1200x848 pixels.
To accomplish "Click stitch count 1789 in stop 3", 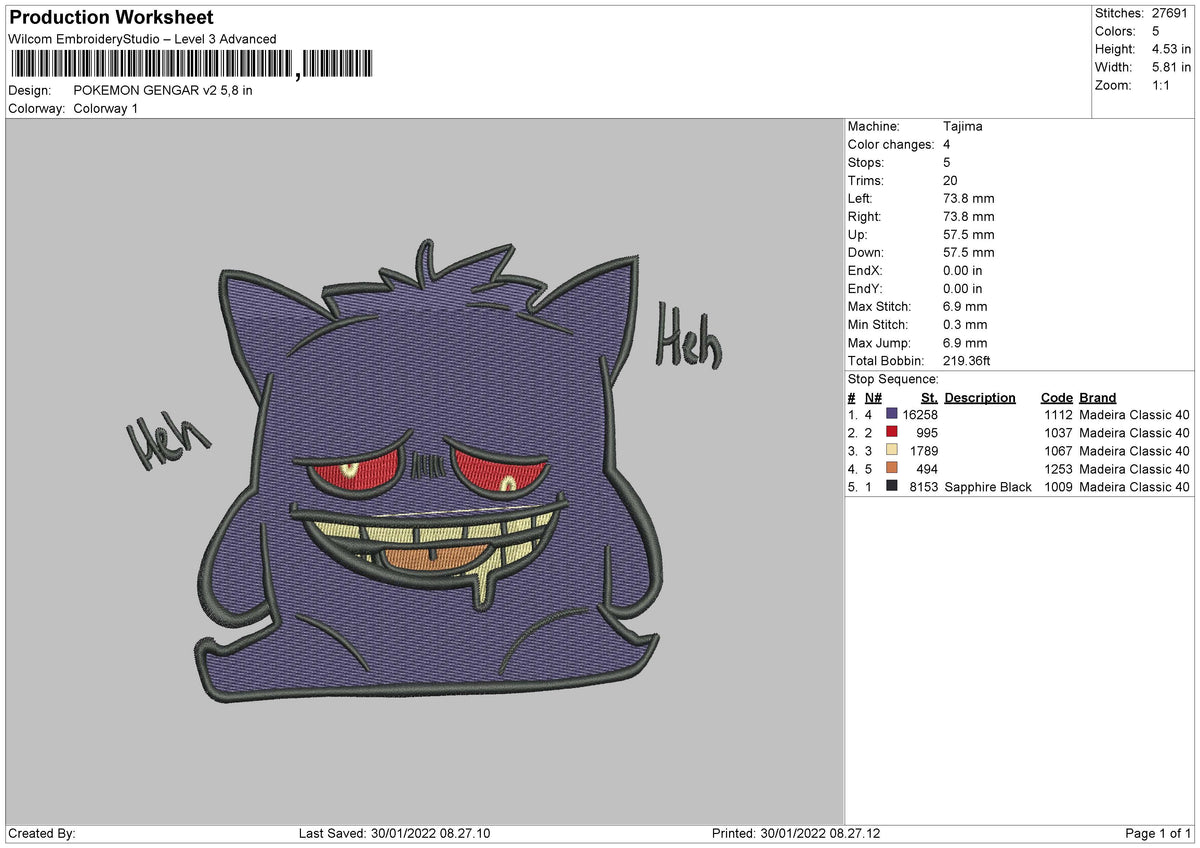I will (923, 451).
